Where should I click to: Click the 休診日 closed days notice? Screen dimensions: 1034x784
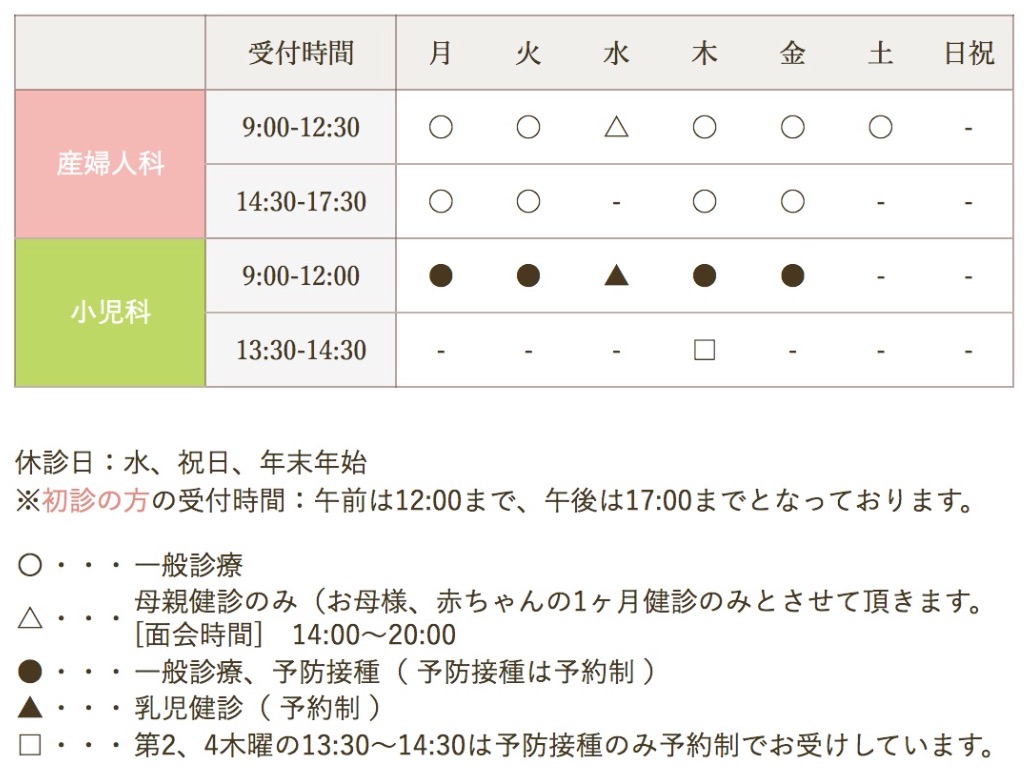coord(191,463)
